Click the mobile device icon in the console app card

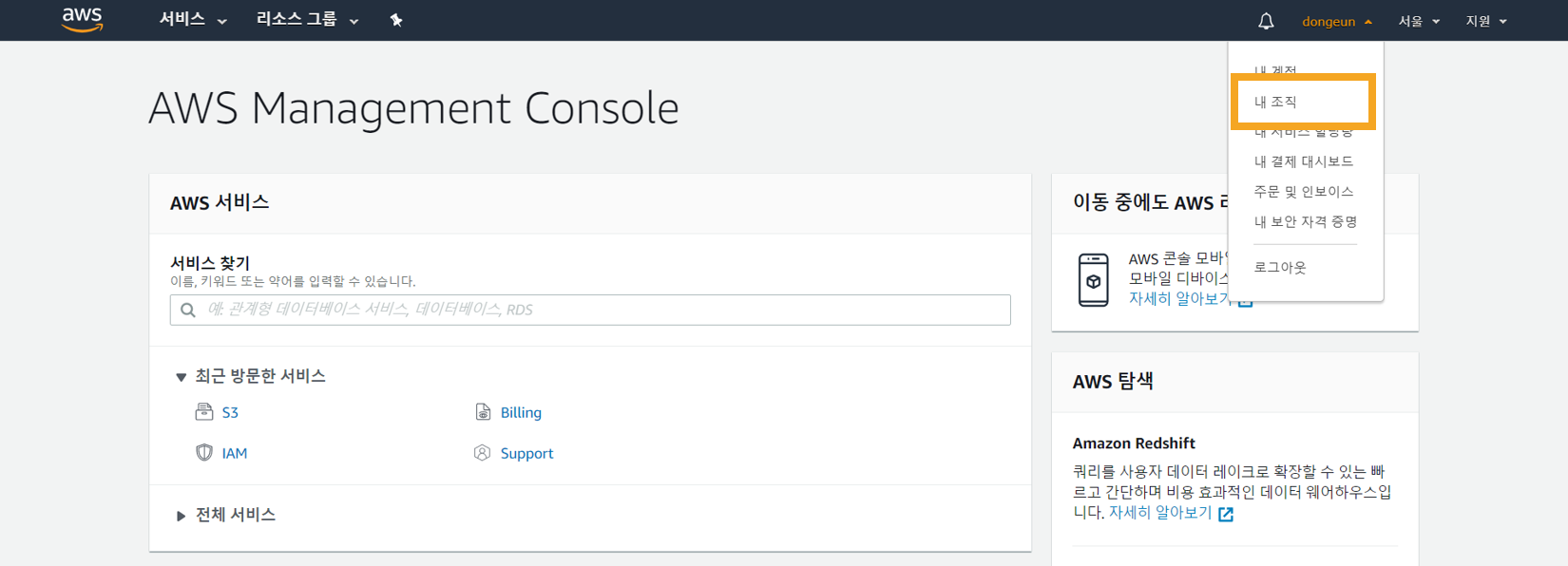pos(1094,279)
